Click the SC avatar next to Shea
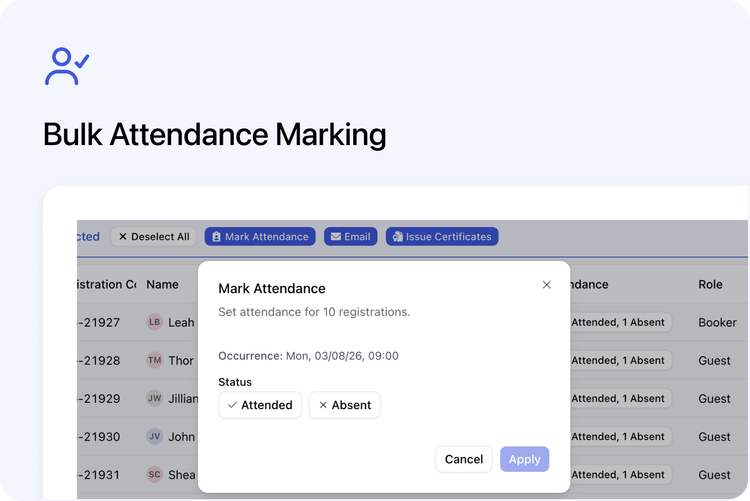This screenshot has width=750, height=501. [154, 474]
